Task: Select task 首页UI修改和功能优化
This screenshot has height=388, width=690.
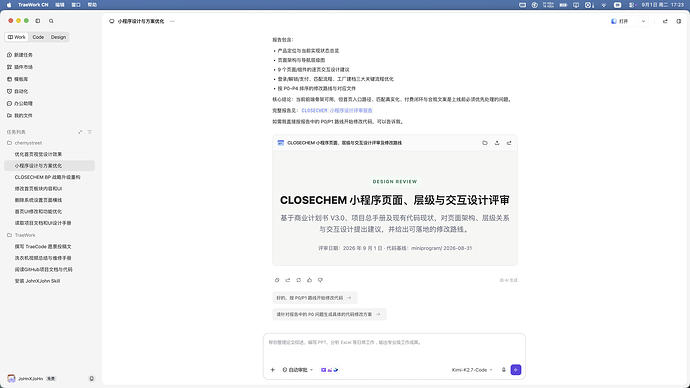Action: point(49,212)
